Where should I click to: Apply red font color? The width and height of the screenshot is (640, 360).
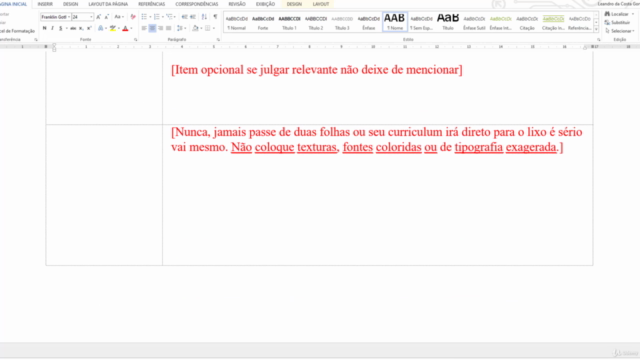tap(125, 28)
